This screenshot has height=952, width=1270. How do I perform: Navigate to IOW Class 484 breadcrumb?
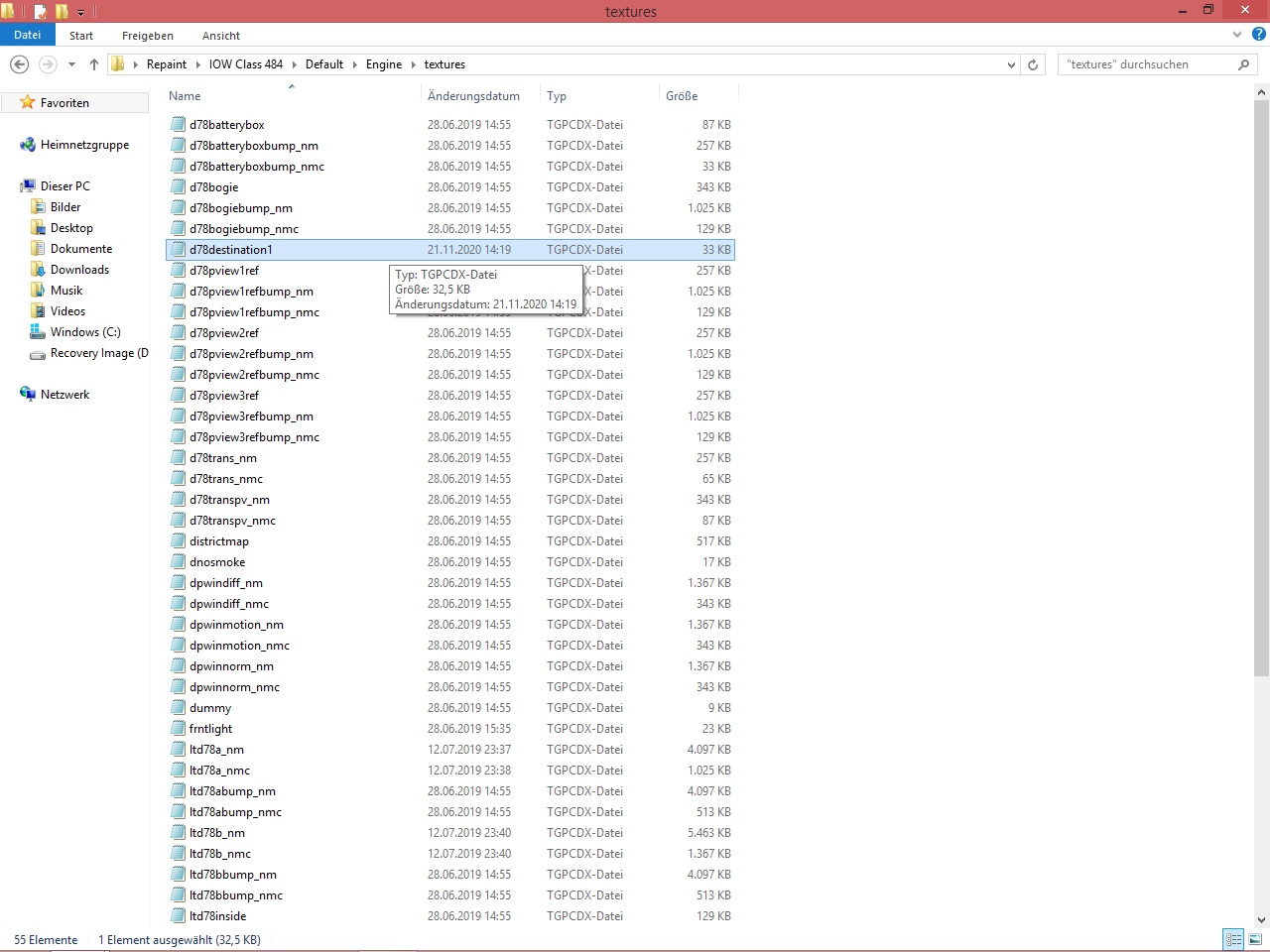pos(246,64)
